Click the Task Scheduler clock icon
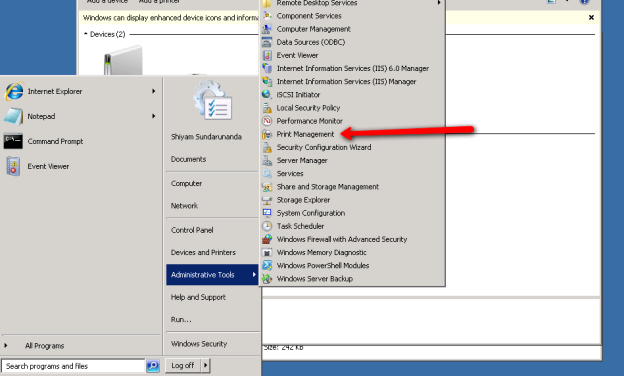The height and width of the screenshot is (376, 624). coord(267,226)
